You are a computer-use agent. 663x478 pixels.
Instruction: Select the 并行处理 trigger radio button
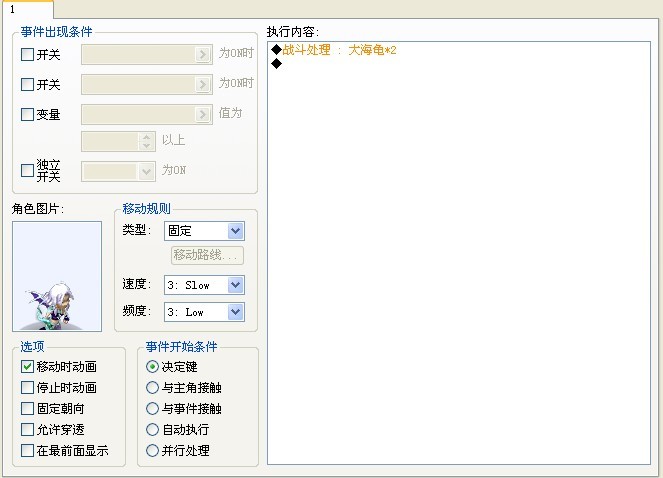click(152, 451)
